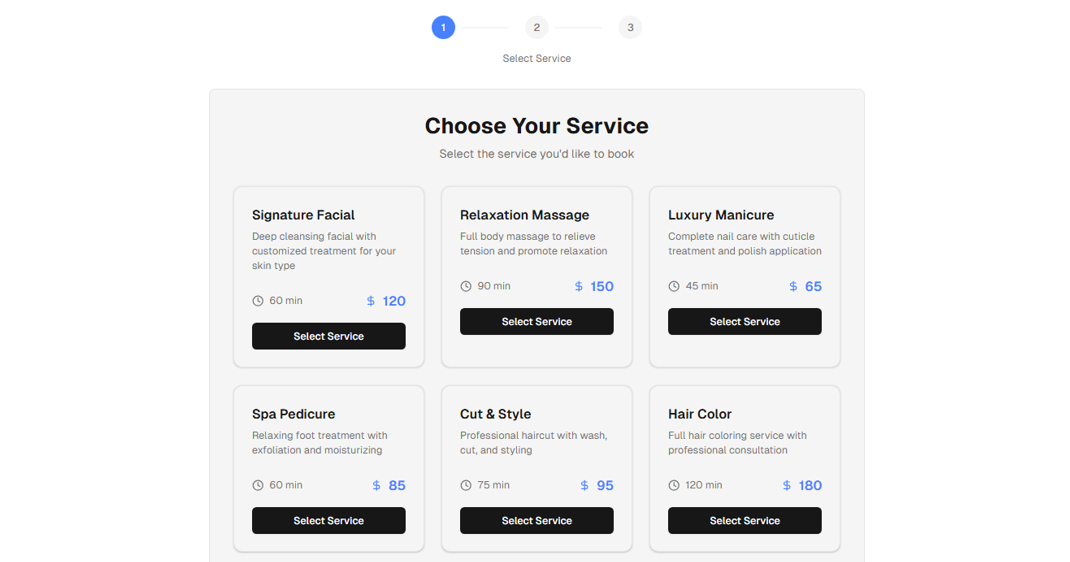Screen dimensions: 1070x562
Task: Click the dollar icon next to 85
Action: (x=376, y=486)
